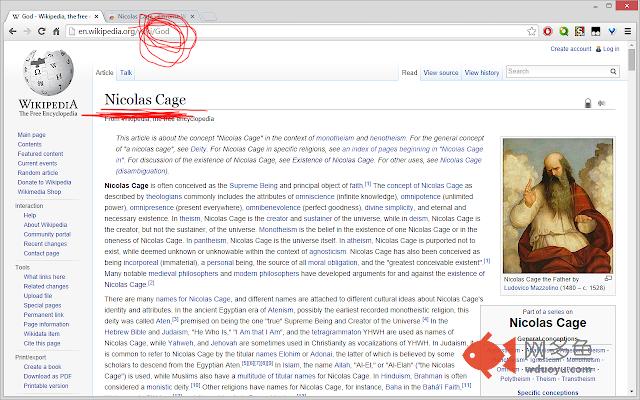The image size is (640, 400).
Task: Open the Main page sidebar link
Action: point(31,135)
